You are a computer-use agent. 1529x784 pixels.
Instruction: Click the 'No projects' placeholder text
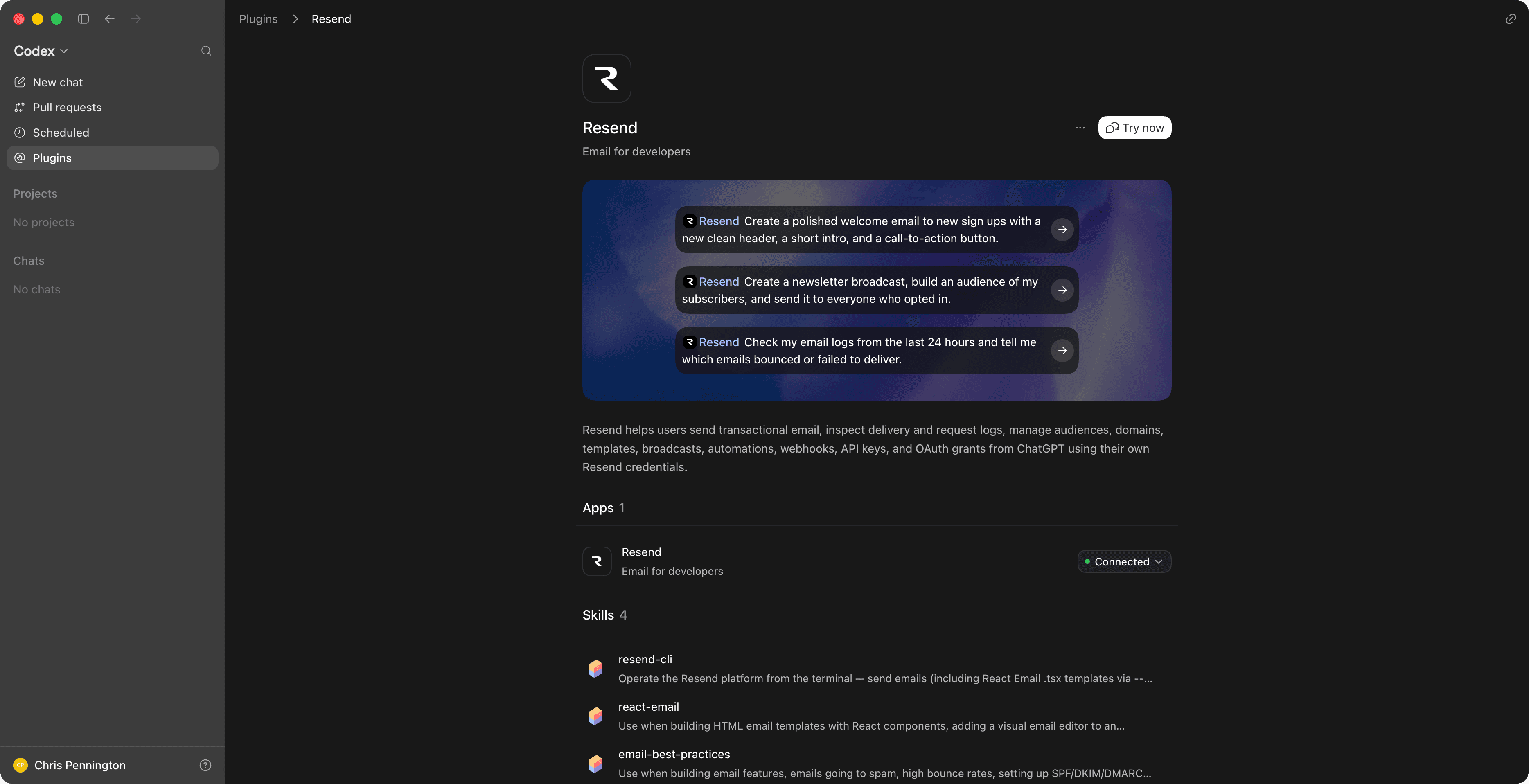tap(44, 223)
